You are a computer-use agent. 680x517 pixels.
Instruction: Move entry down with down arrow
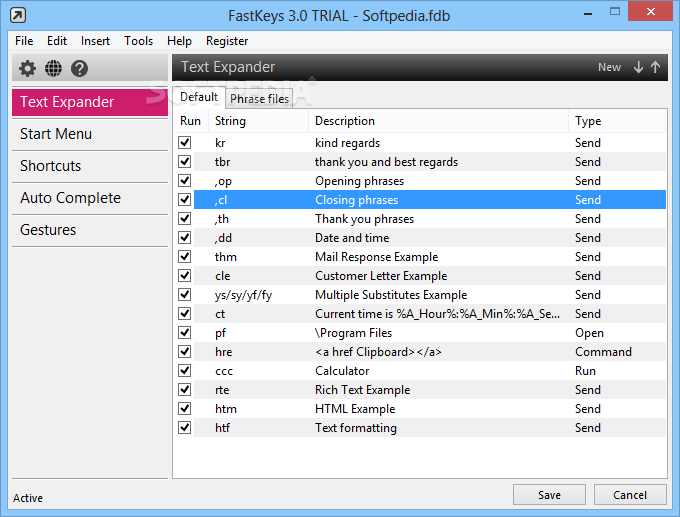(x=638, y=67)
